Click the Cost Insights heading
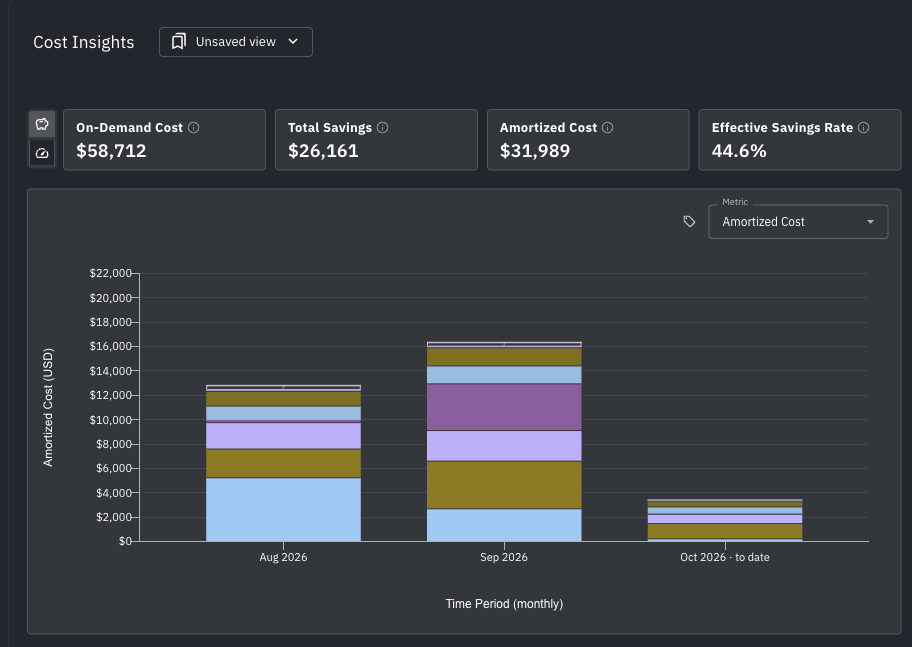 click(x=84, y=42)
